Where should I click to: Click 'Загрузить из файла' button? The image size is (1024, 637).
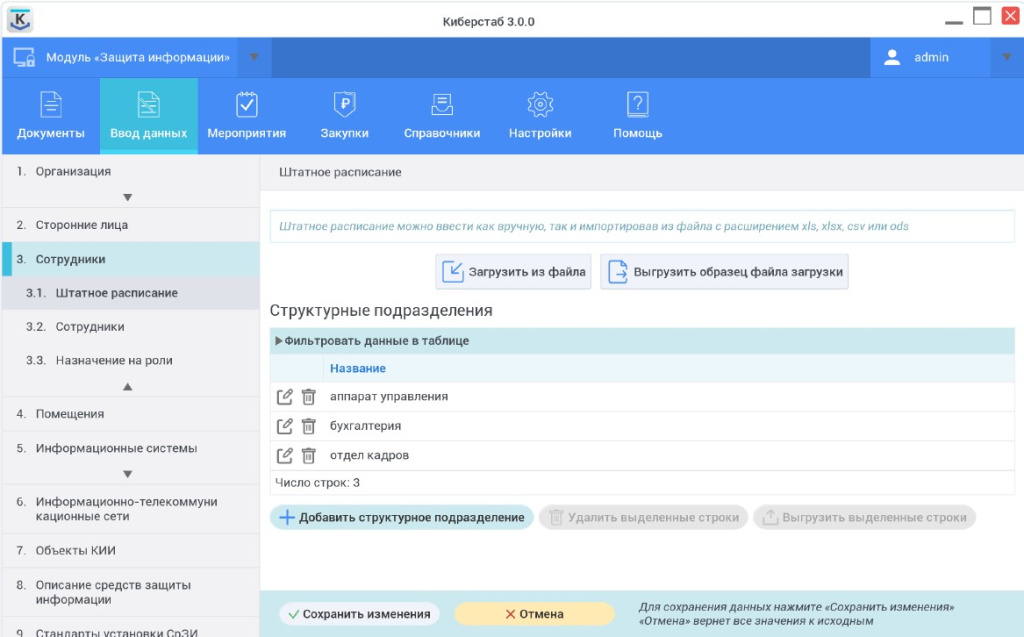point(514,272)
